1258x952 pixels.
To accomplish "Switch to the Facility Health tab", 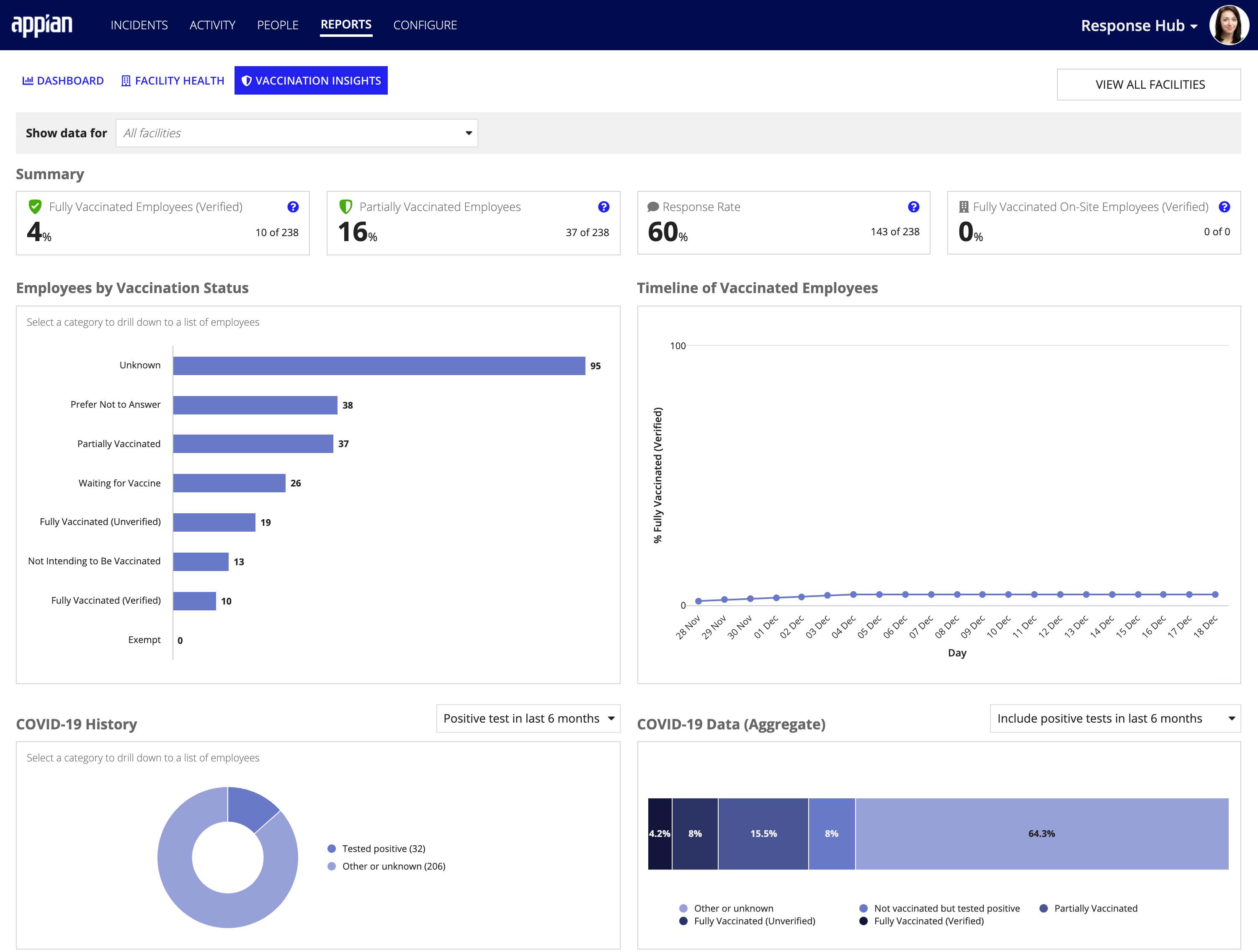I will [x=173, y=81].
